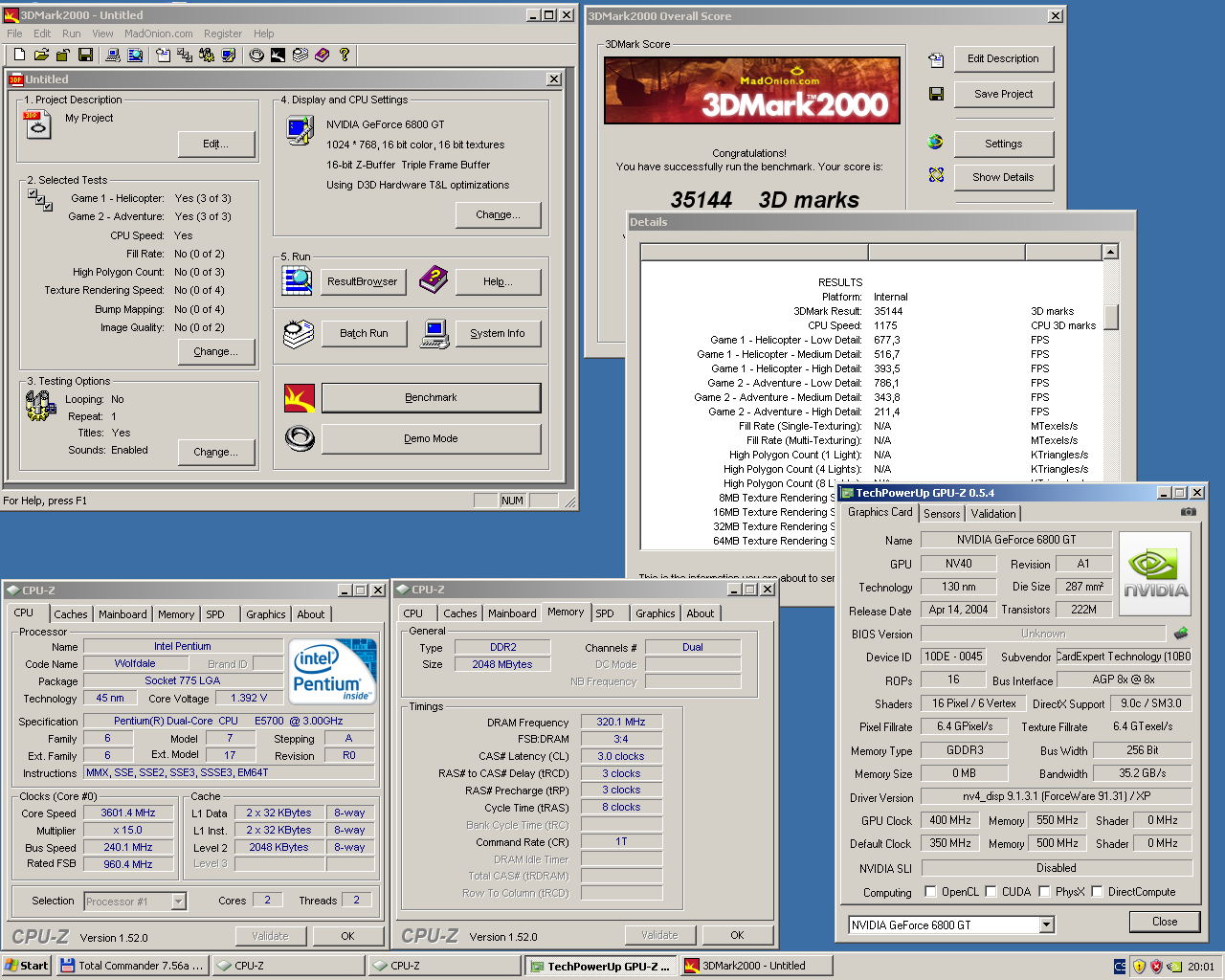Click the save disk icon in Overall Score window
Screen dimensions: 1225x980
click(936, 94)
